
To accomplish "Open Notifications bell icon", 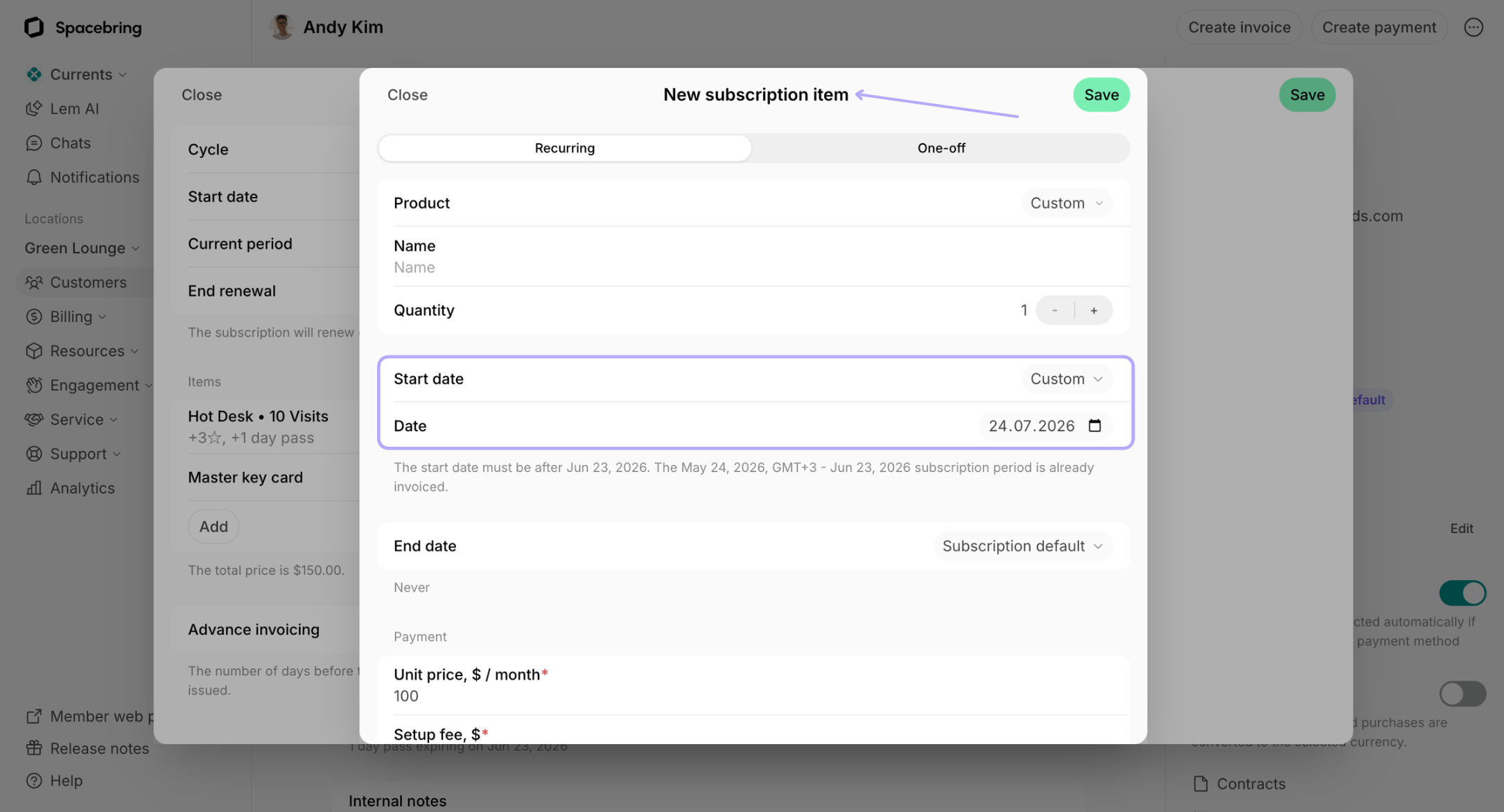I will click(x=33, y=177).
